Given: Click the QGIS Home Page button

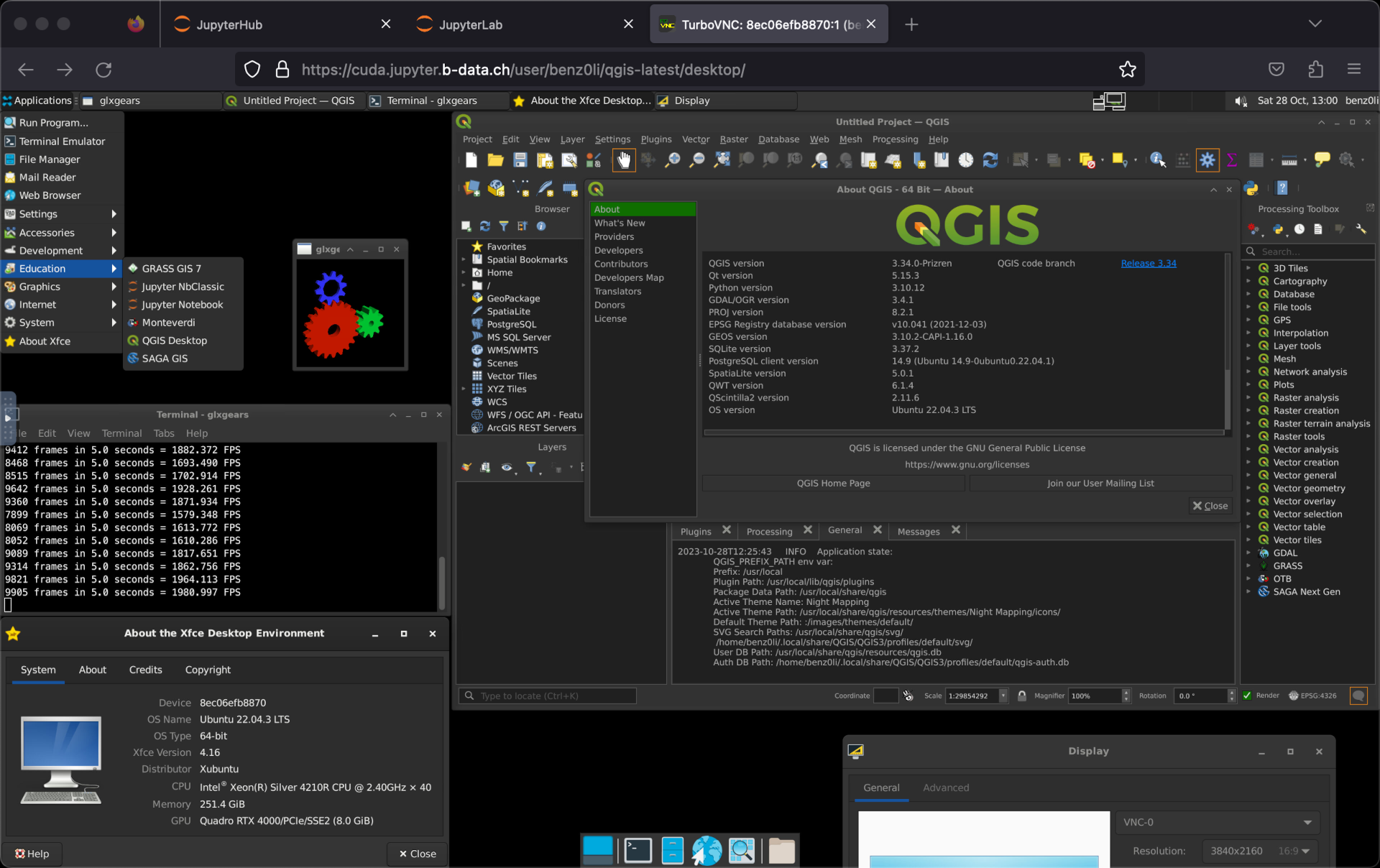Looking at the screenshot, I should pyautogui.click(x=833, y=484).
